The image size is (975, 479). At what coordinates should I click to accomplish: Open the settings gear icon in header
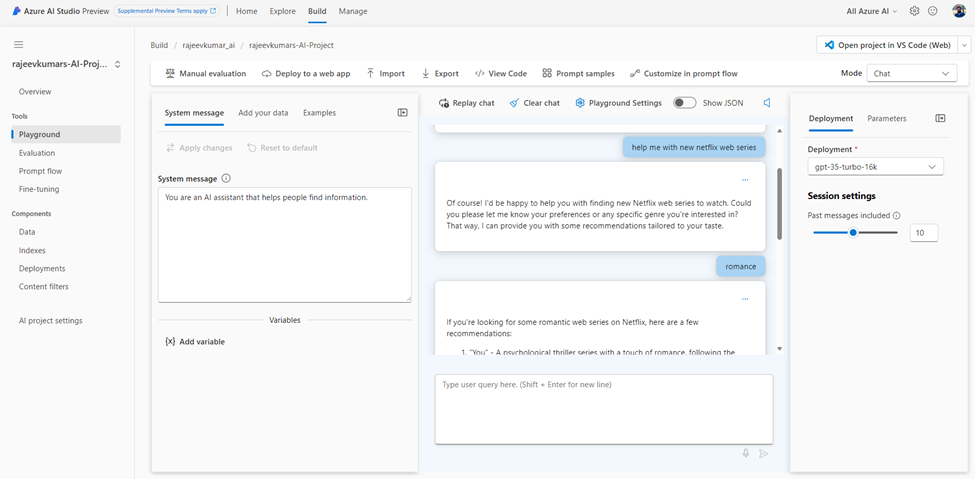point(914,11)
